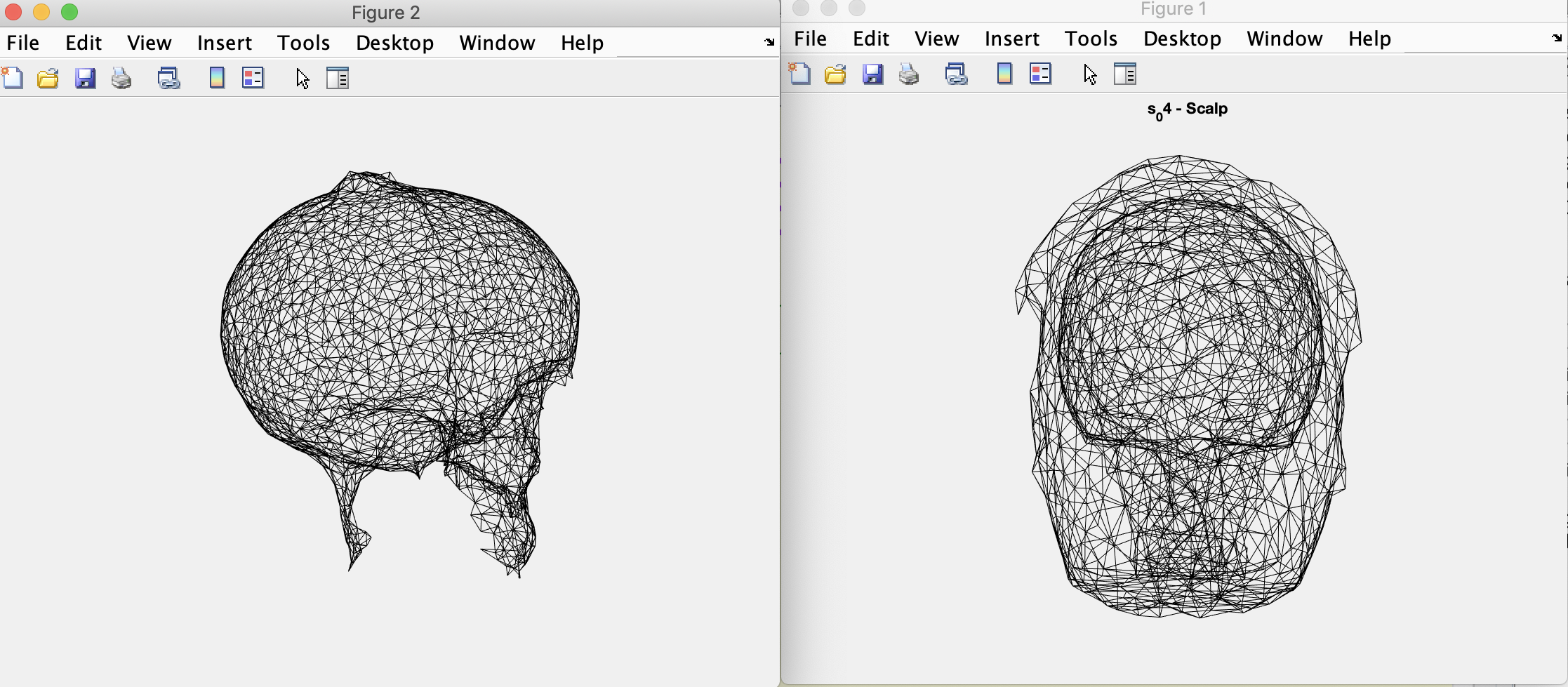The height and width of the screenshot is (687, 1568).
Task: Expand the dock arrow in Figure 2 menu bar
Action: (x=769, y=42)
